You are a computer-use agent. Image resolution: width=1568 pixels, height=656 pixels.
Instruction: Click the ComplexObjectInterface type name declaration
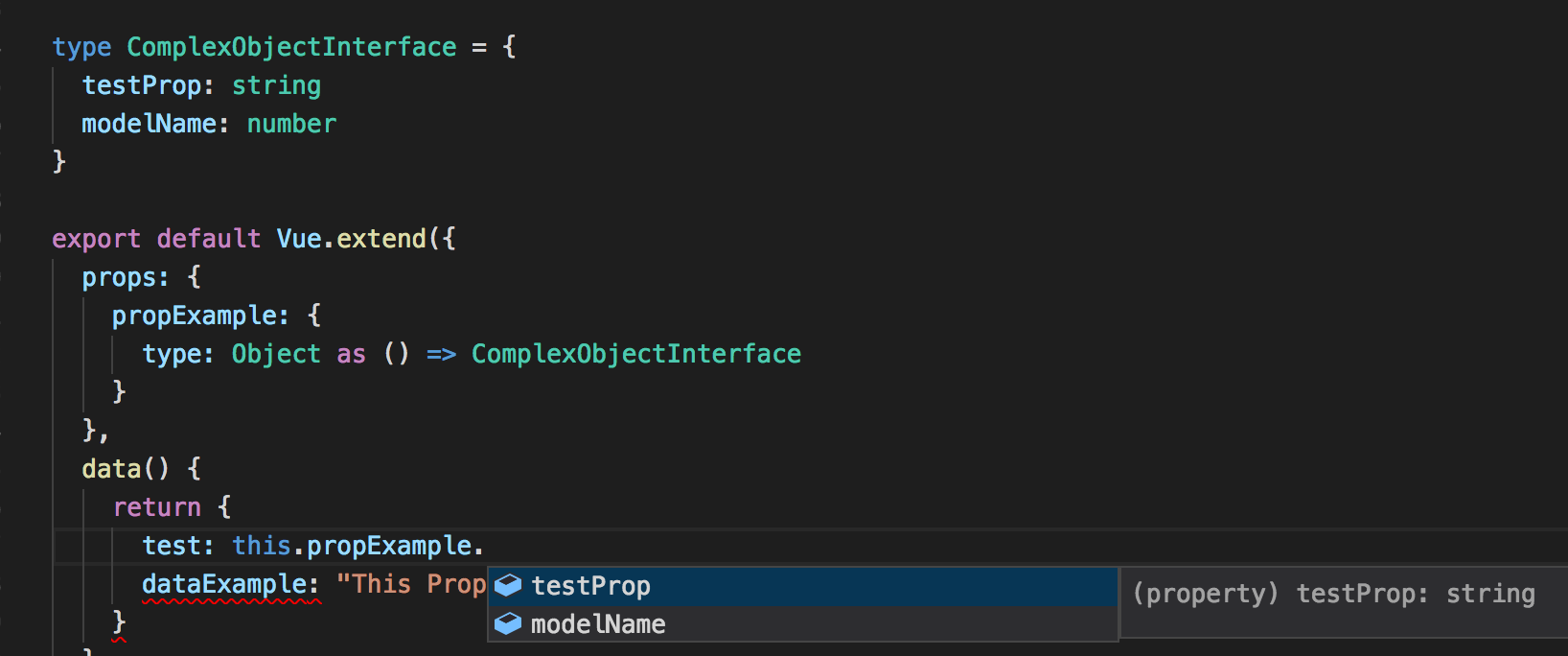tap(290, 46)
